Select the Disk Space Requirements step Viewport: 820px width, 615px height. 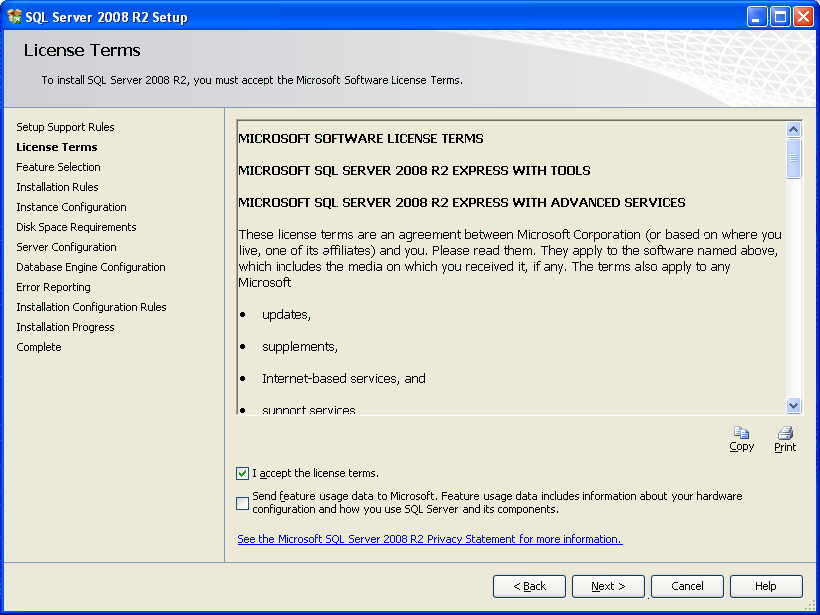pos(76,227)
